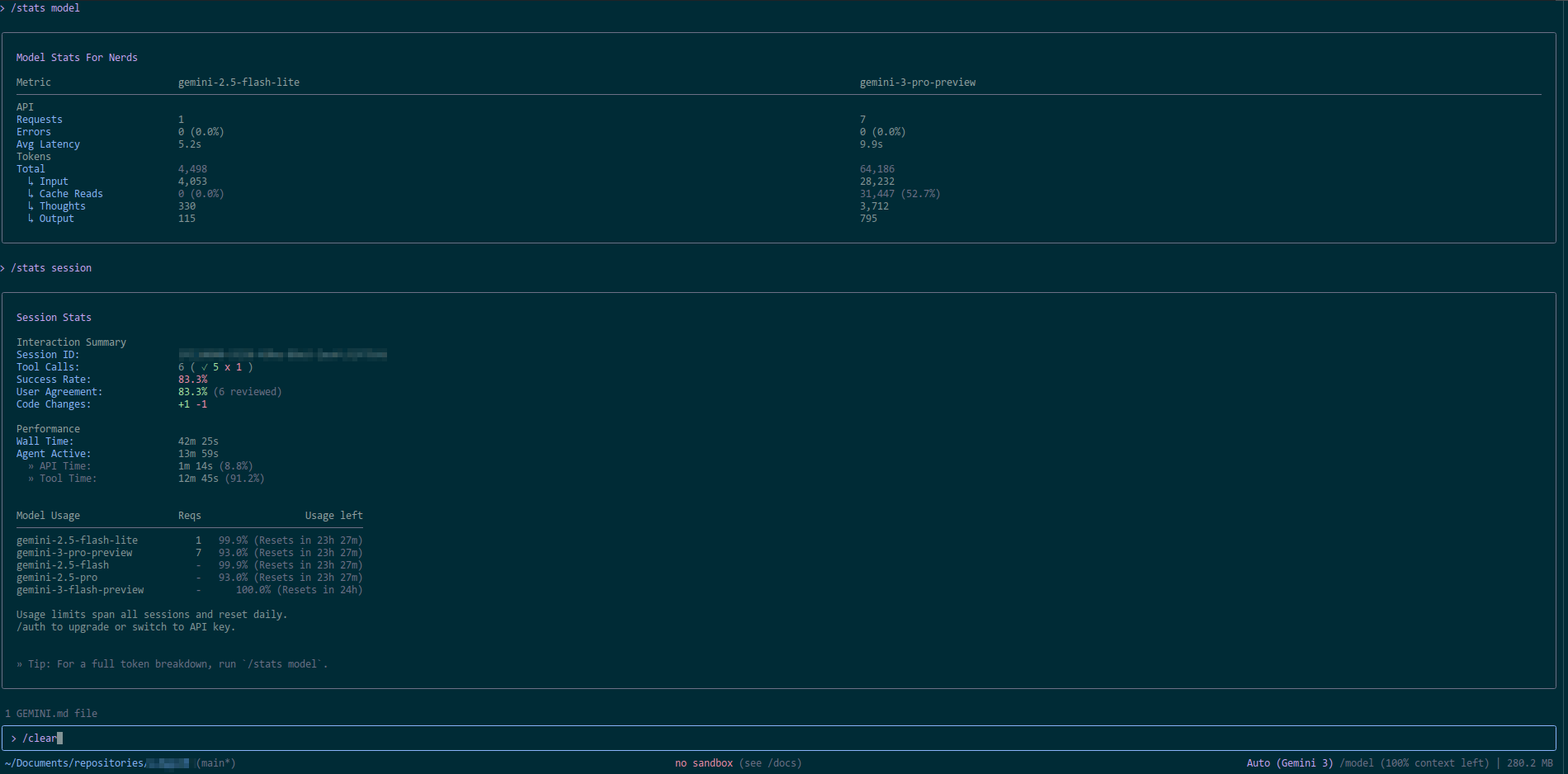Click the Wall Time value 42m 25s
The width and height of the screenshot is (1568, 774).
click(x=199, y=441)
